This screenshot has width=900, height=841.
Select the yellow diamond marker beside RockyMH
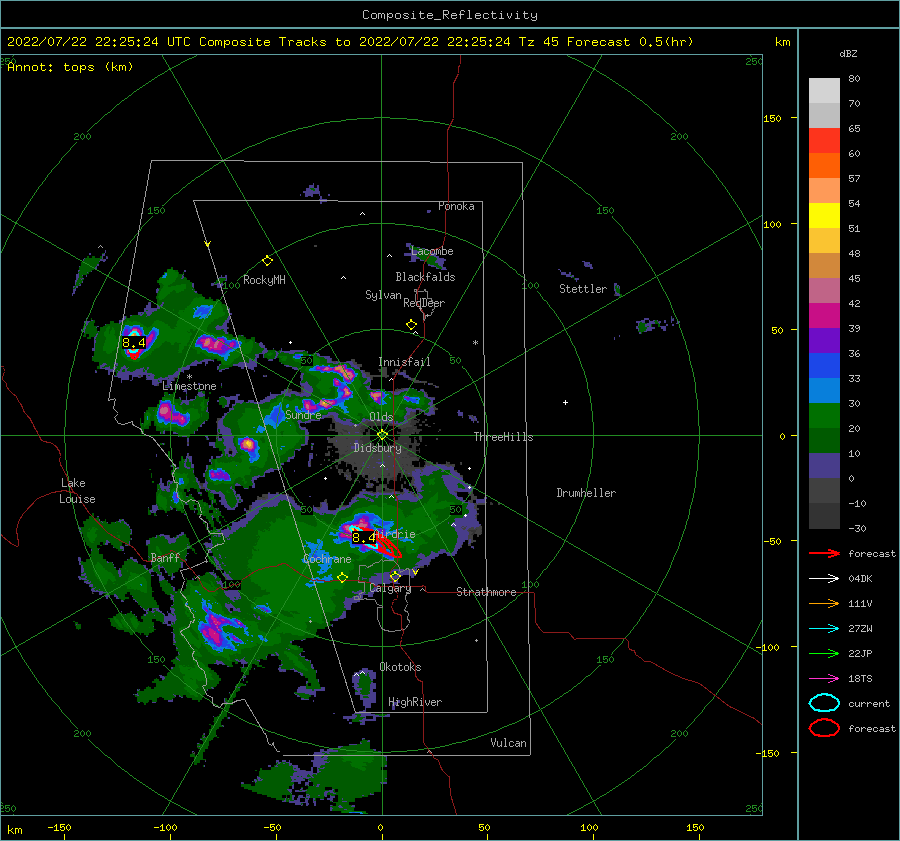click(267, 261)
